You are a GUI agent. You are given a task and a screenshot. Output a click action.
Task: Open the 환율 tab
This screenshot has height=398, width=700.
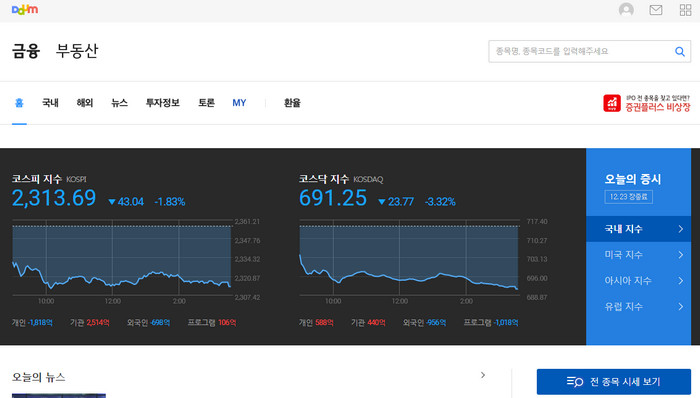[x=292, y=103]
